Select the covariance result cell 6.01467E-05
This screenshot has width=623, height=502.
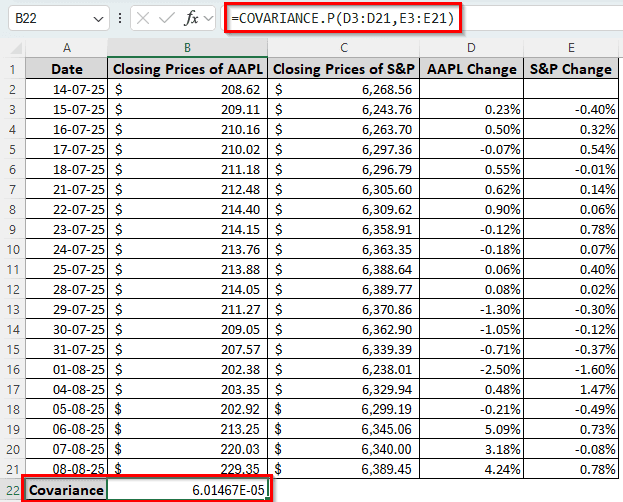pyautogui.click(x=187, y=490)
